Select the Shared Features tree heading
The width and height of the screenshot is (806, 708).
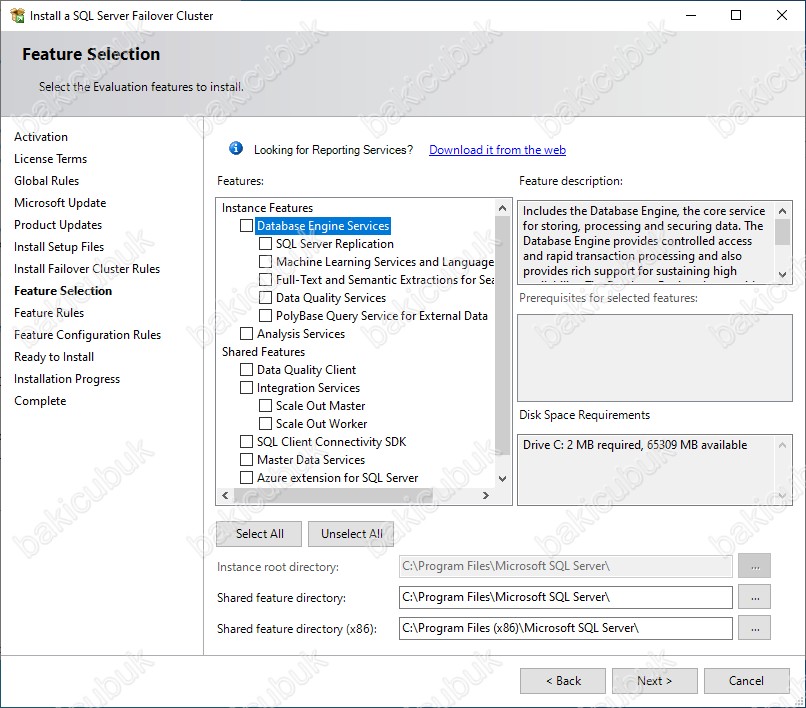(263, 352)
